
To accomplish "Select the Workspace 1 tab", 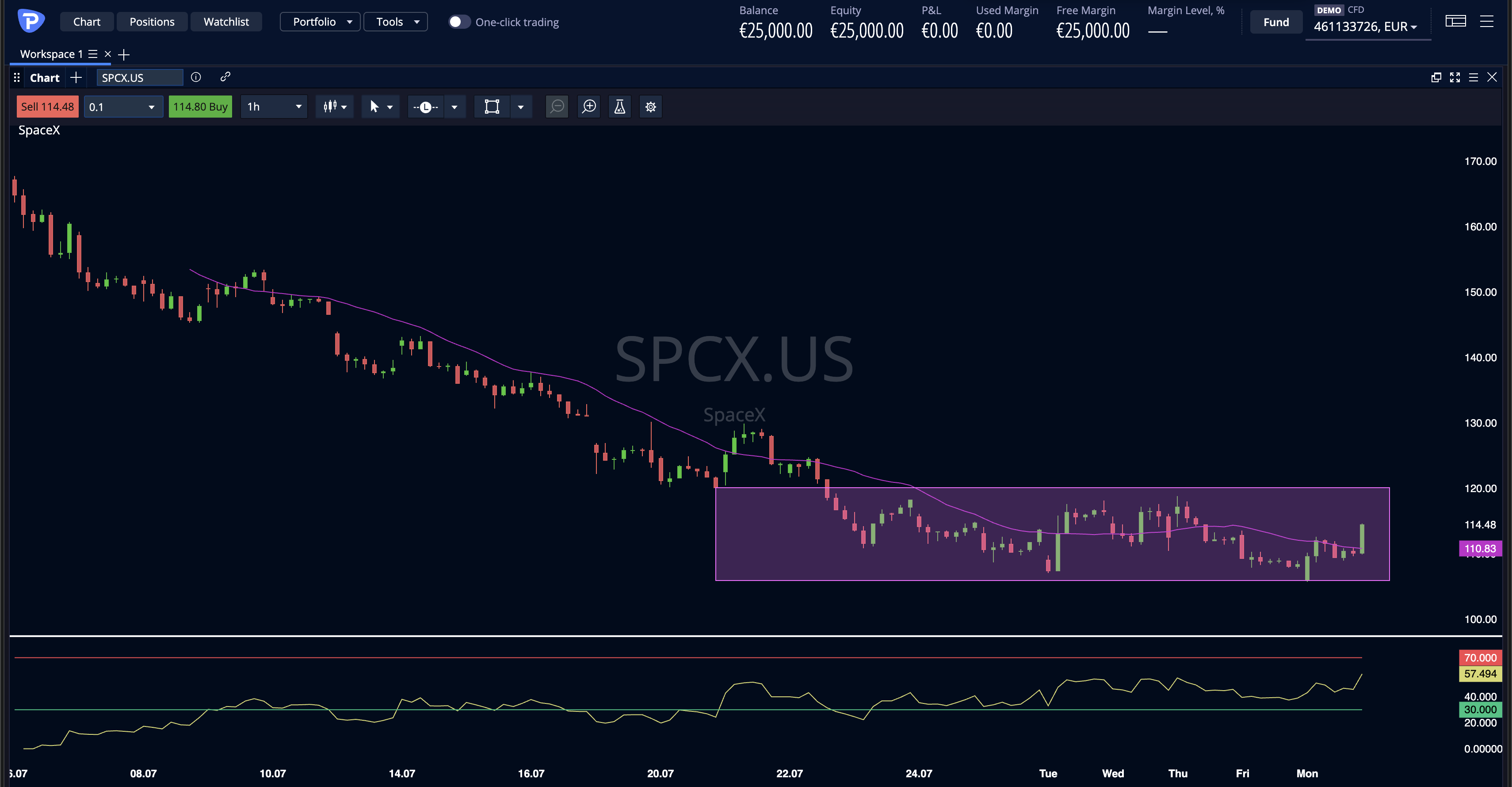I will 51,54.
